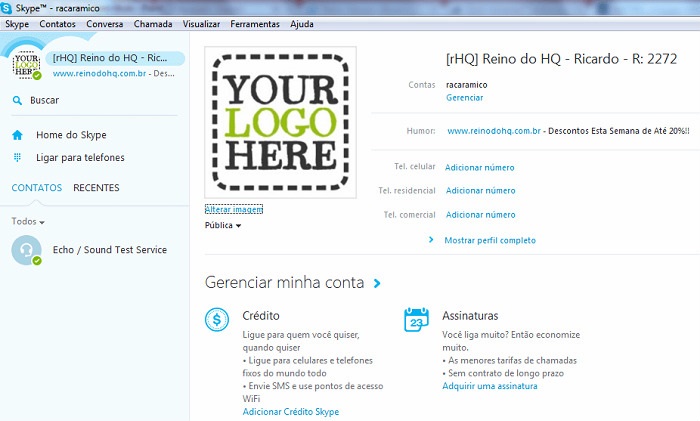Click the Adquirir uma assinatura link
Image resolution: width=700 pixels, height=421 pixels.
coord(490,386)
